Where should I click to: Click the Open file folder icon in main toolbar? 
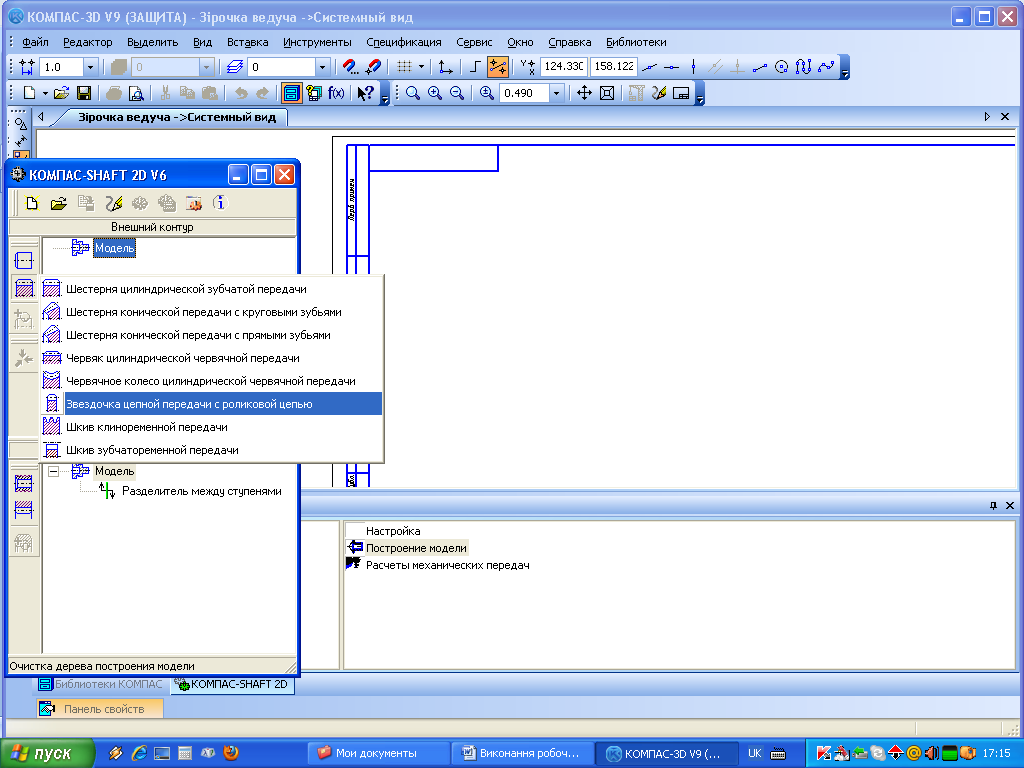click(61, 93)
